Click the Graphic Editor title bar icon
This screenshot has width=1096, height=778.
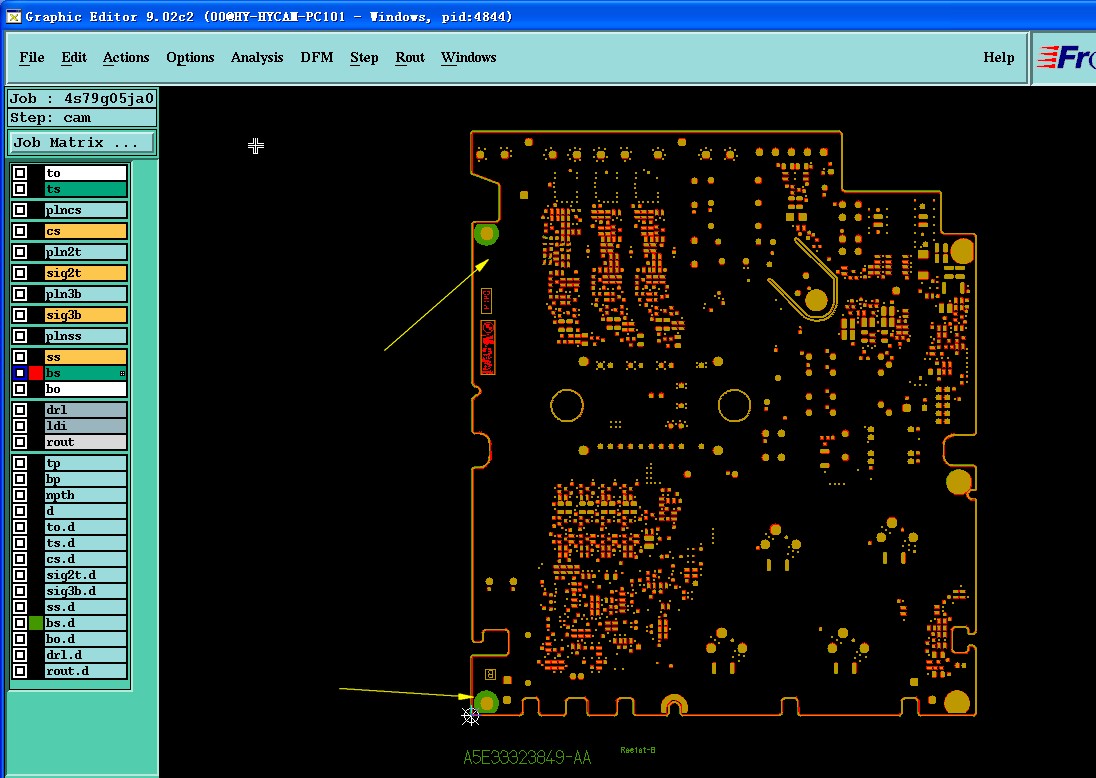click(13, 16)
